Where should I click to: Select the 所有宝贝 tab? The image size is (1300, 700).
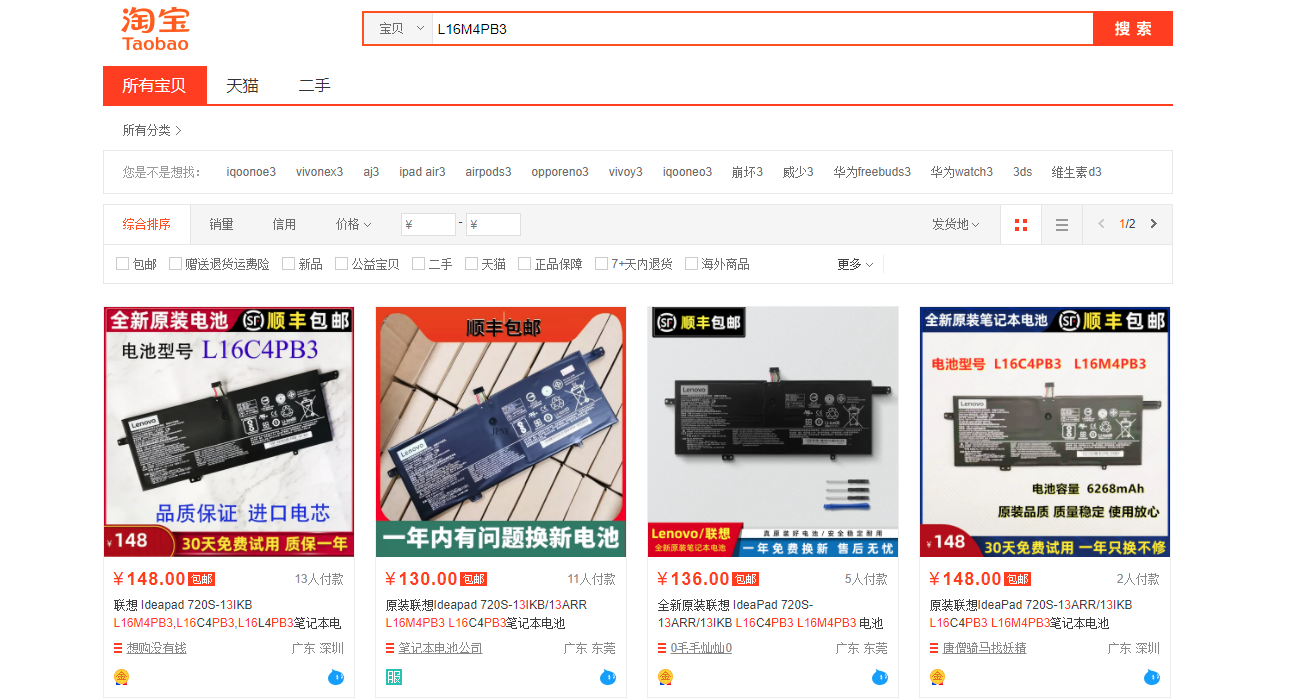pos(155,85)
